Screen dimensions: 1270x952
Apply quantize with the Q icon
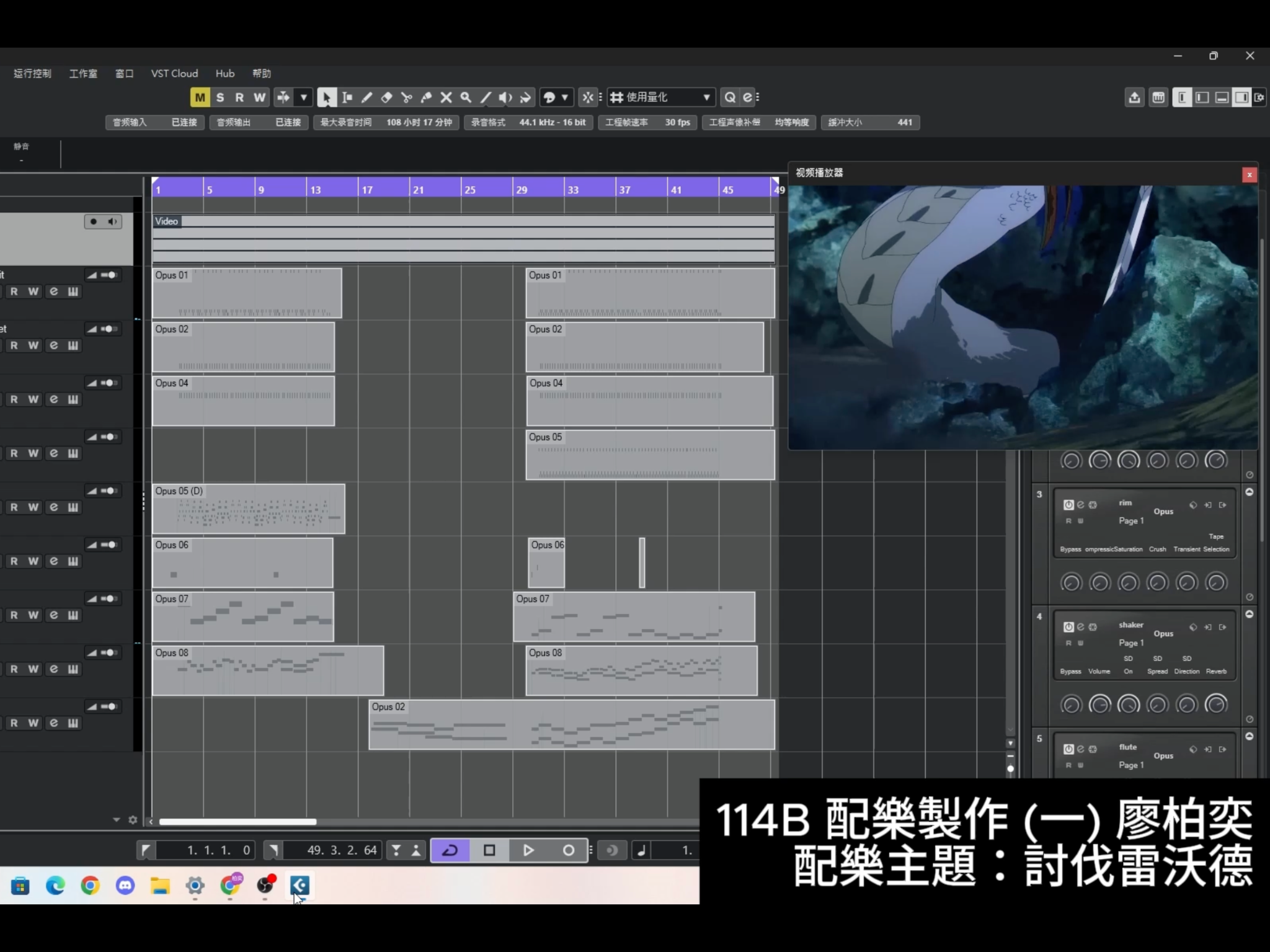(730, 97)
